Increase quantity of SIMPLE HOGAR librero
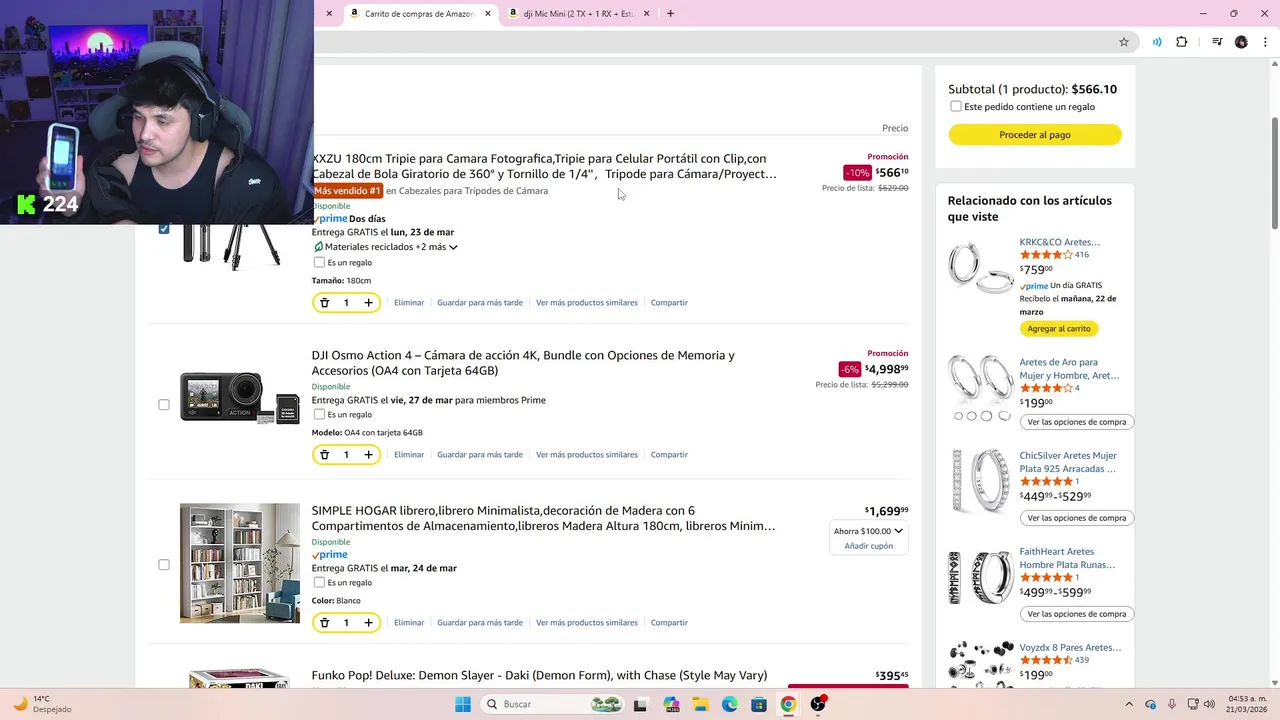The height and width of the screenshot is (720, 1280). [368, 623]
